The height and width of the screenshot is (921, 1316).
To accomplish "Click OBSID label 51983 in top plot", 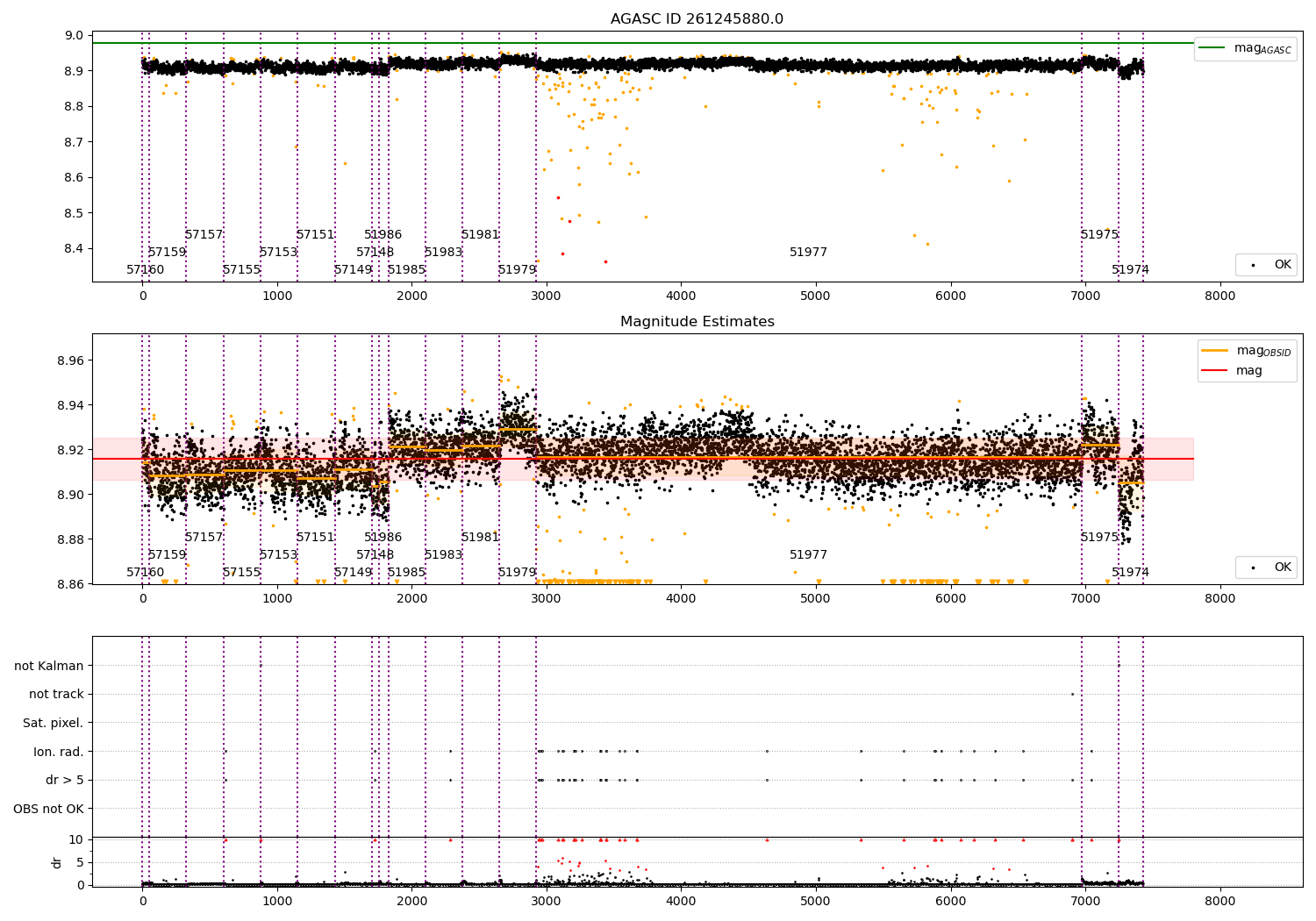I will tap(443, 252).
